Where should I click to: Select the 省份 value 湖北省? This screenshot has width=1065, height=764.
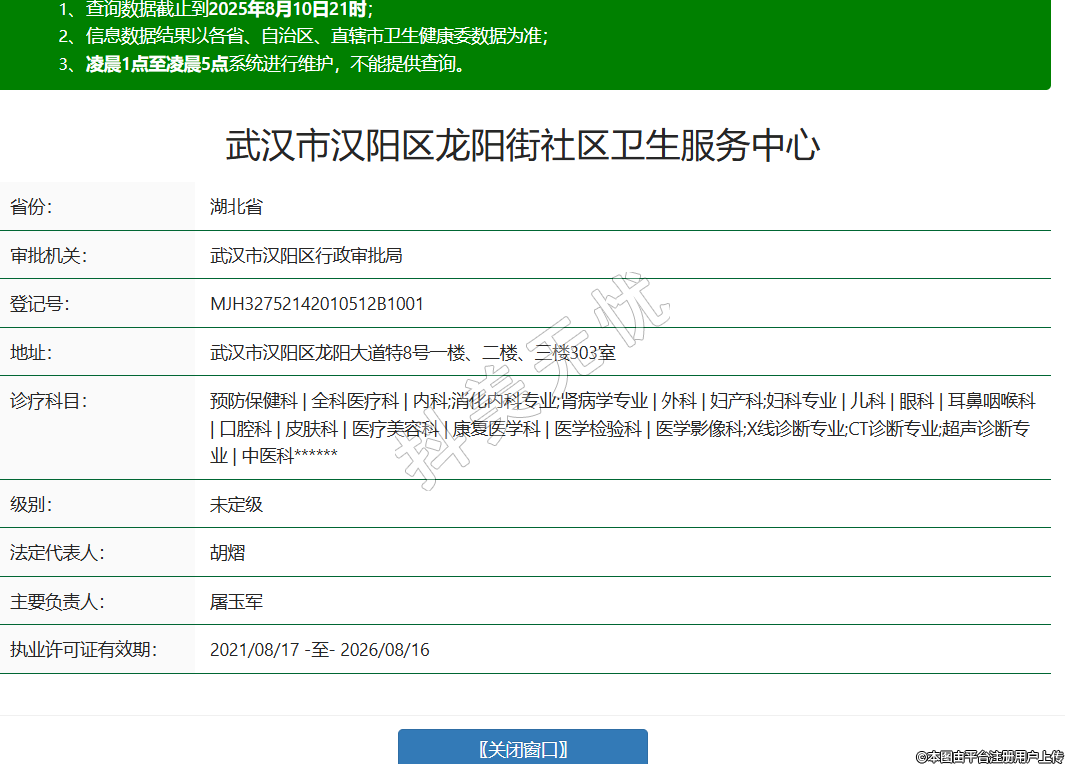236,207
